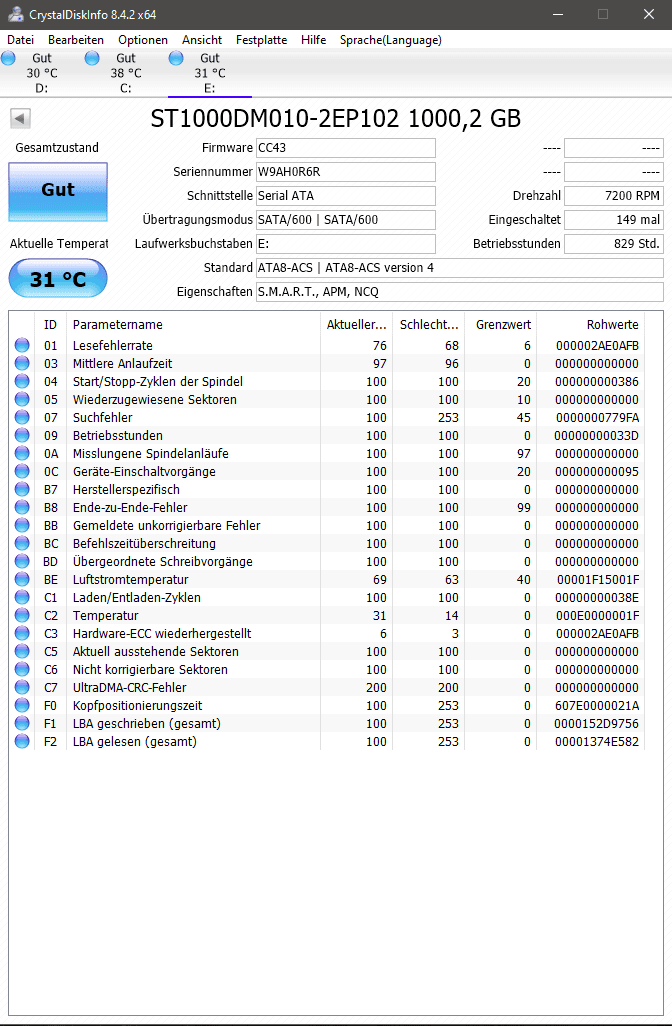Click the Gut health status button
The image size is (672, 1026).
[58, 191]
